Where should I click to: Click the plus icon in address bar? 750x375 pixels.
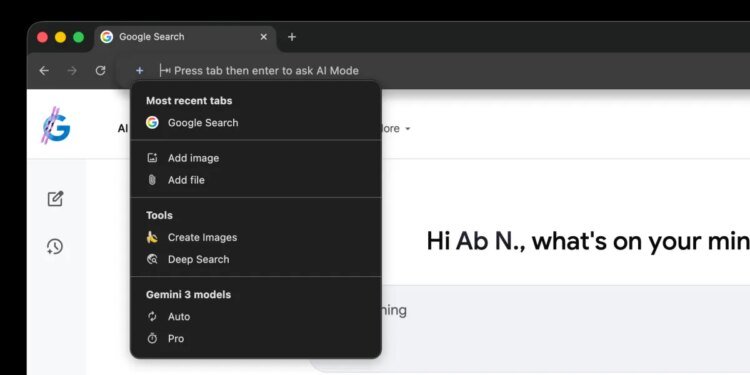(139, 71)
